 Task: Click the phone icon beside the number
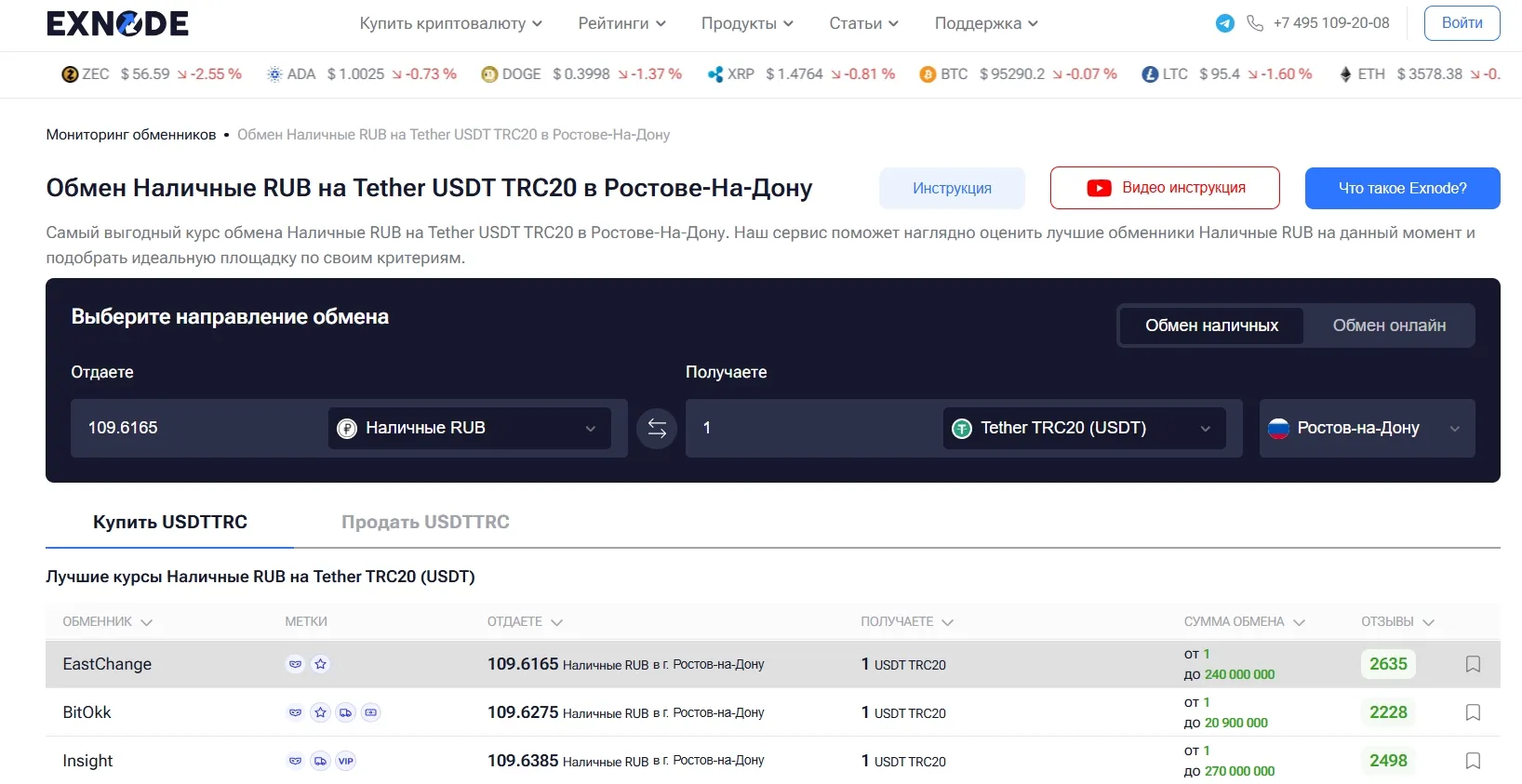click(1255, 23)
